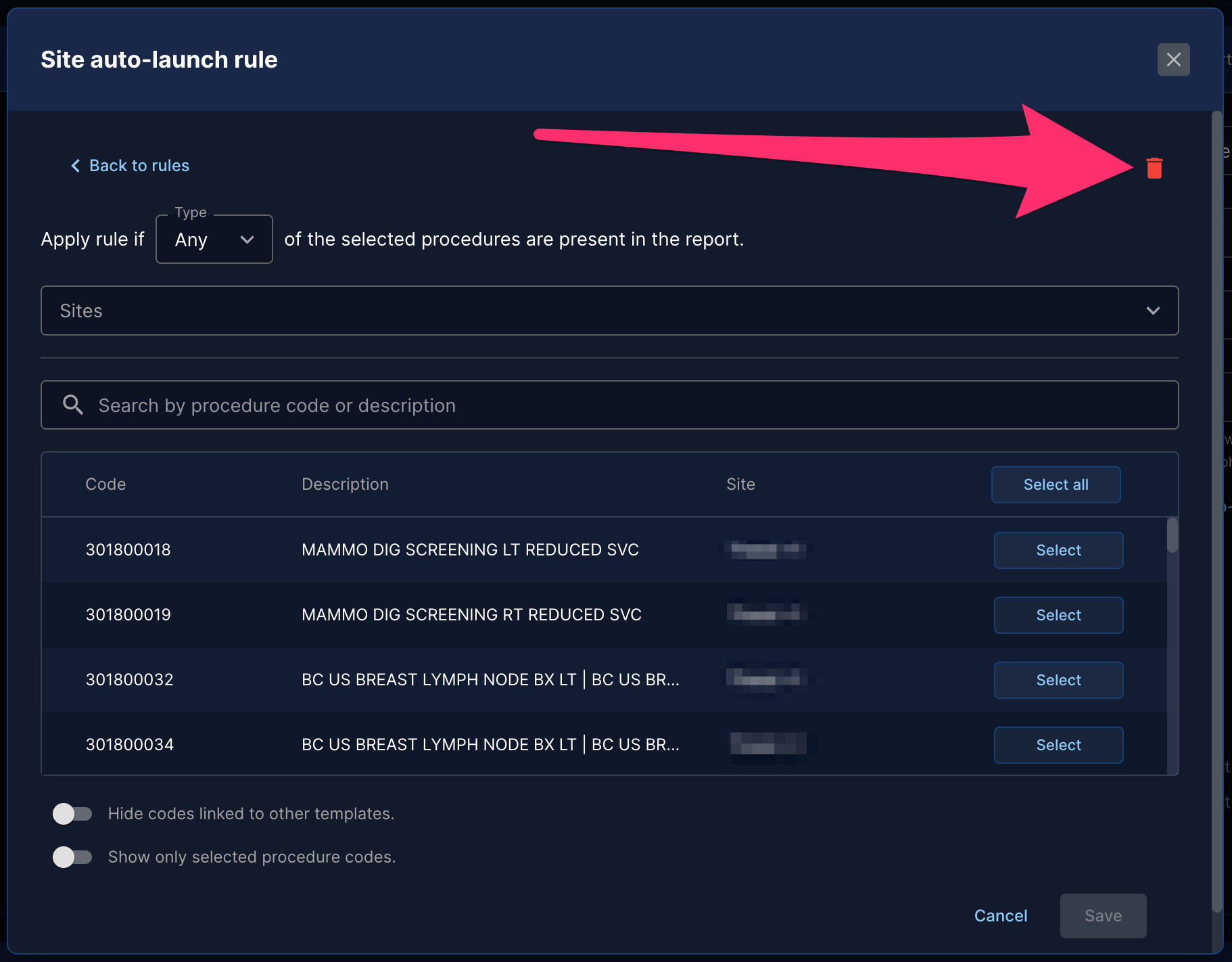Click the search magnifier icon

click(x=73, y=405)
